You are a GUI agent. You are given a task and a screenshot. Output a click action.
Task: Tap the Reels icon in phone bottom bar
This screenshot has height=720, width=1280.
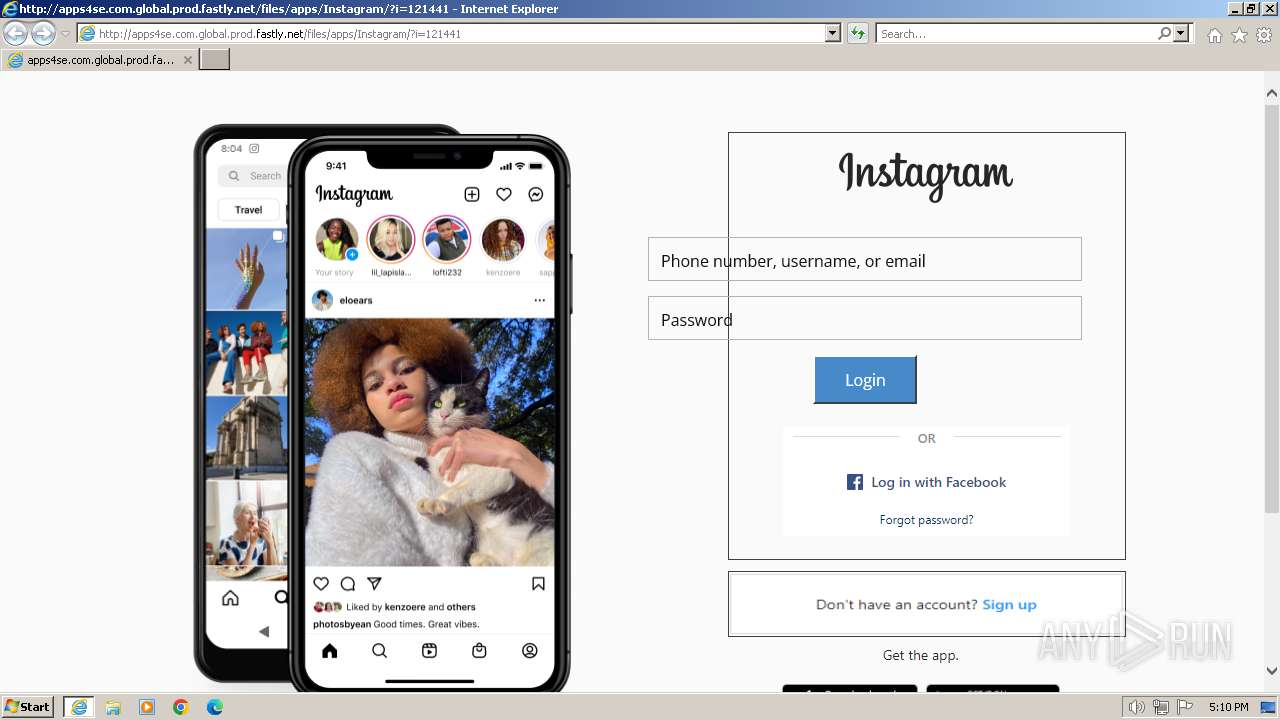tap(429, 651)
